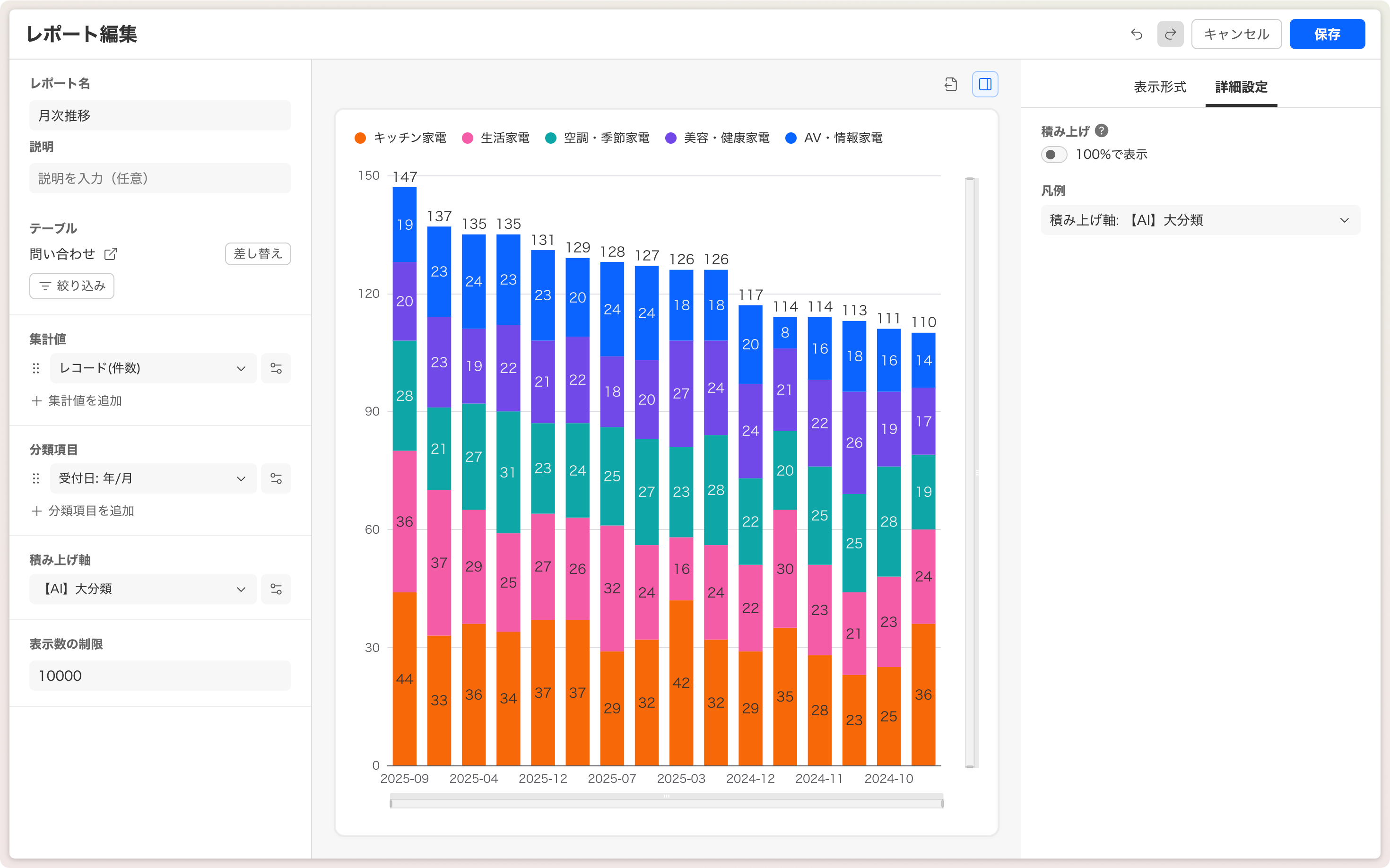The height and width of the screenshot is (868, 1390).
Task: Open the レコード(件数) dropdown
Action: 153,369
